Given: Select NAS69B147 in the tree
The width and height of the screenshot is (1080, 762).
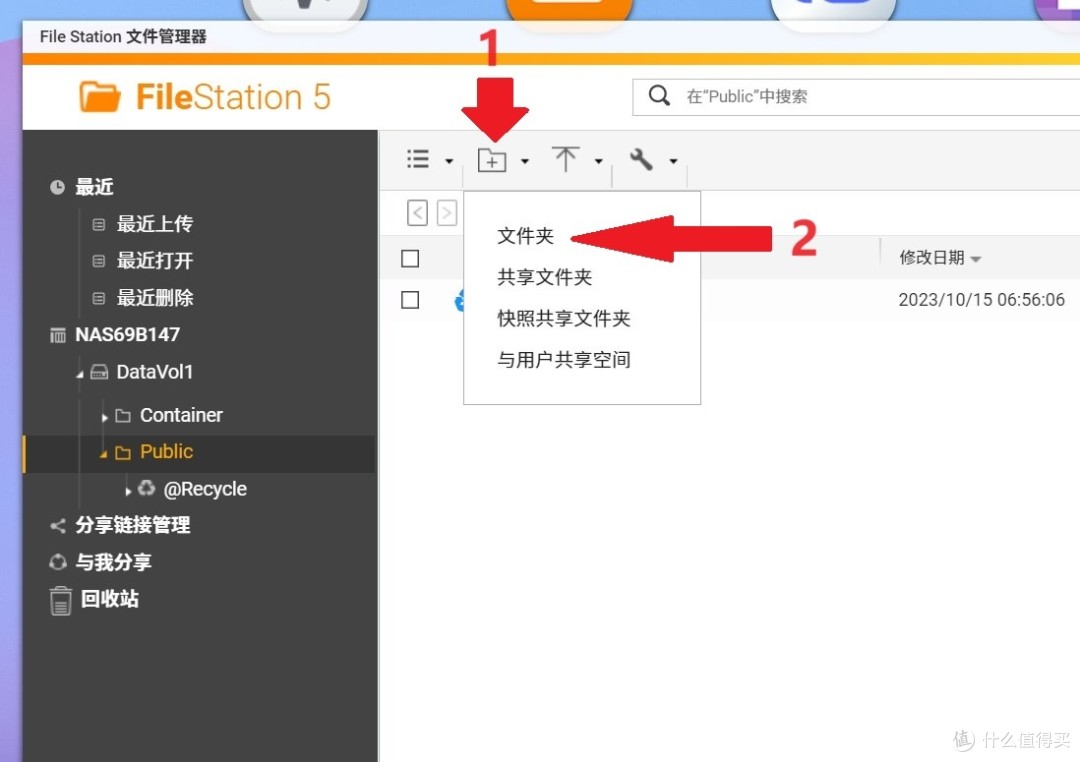Looking at the screenshot, I should (x=127, y=335).
